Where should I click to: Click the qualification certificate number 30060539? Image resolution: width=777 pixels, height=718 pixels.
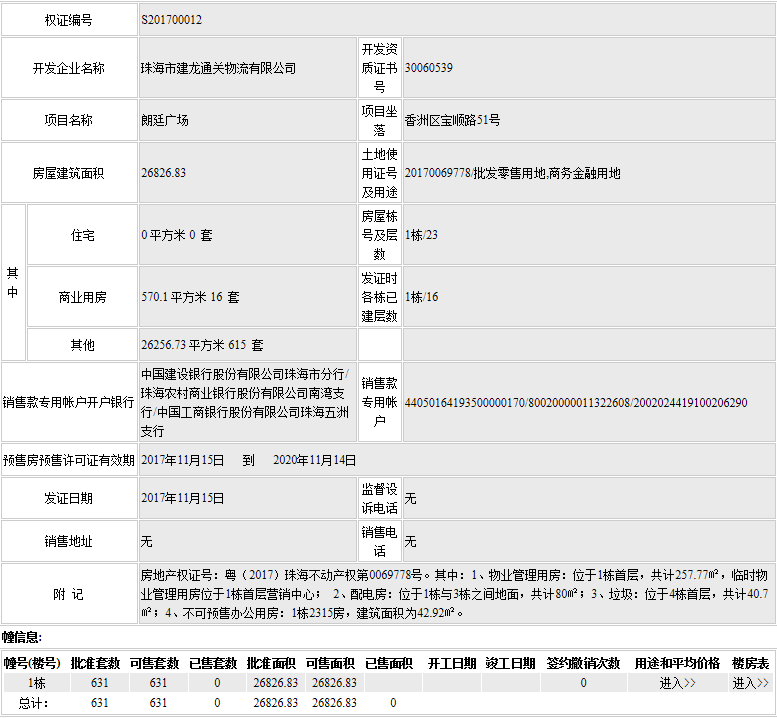(x=429, y=68)
